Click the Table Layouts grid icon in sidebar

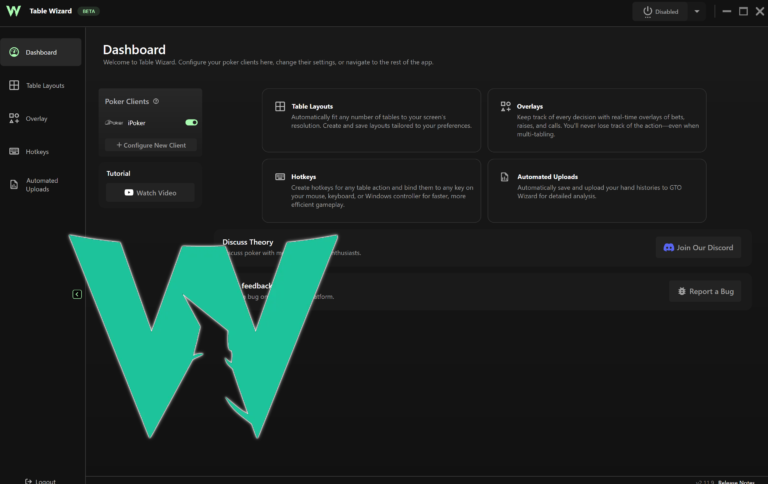pyautogui.click(x=14, y=85)
